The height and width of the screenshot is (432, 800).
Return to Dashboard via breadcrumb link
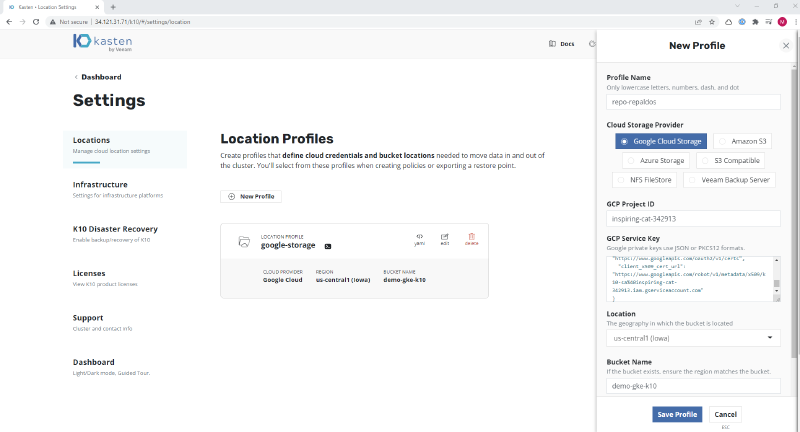coord(101,77)
